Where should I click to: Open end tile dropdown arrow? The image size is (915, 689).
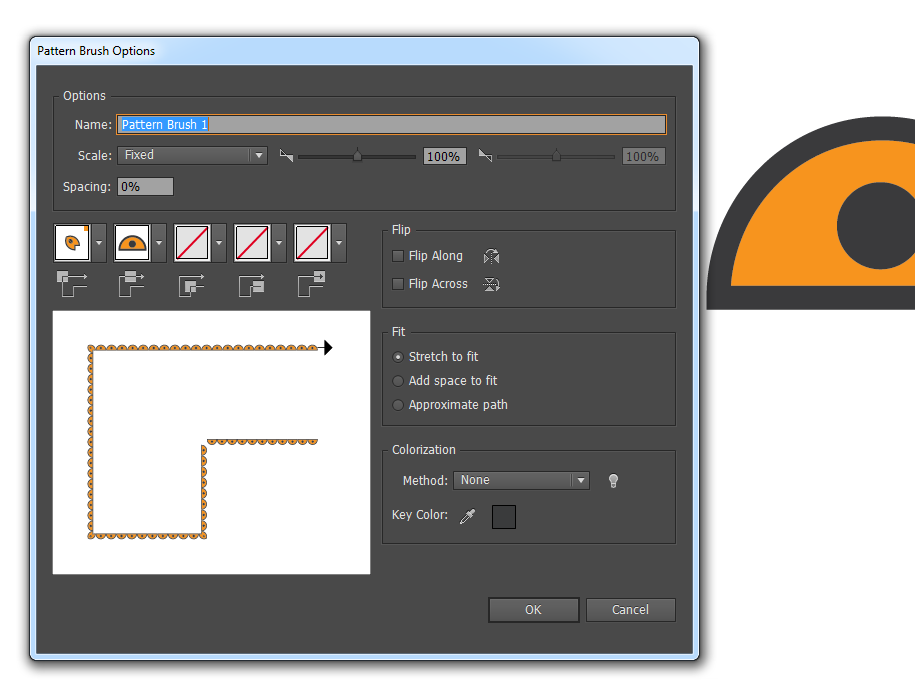point(339,243)
